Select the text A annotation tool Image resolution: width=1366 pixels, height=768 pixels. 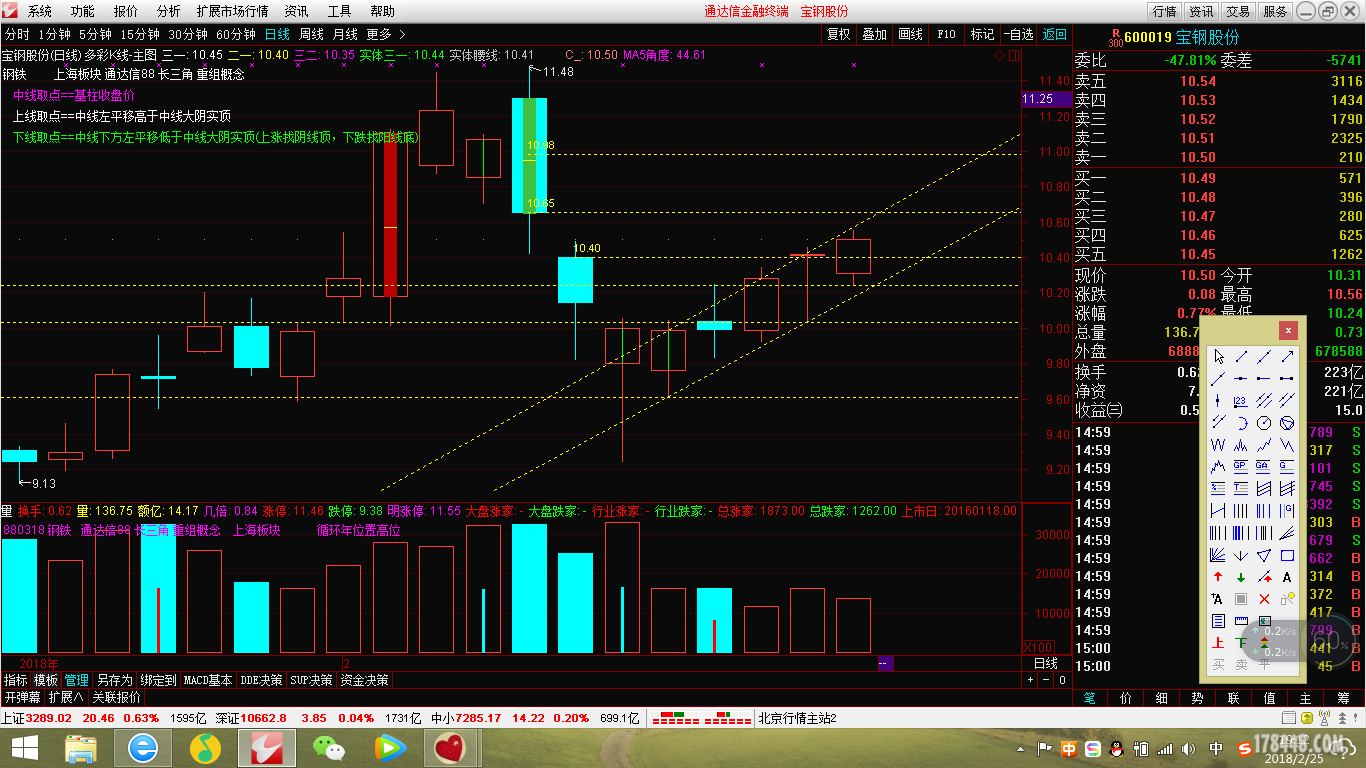[x=1287, y=577]
